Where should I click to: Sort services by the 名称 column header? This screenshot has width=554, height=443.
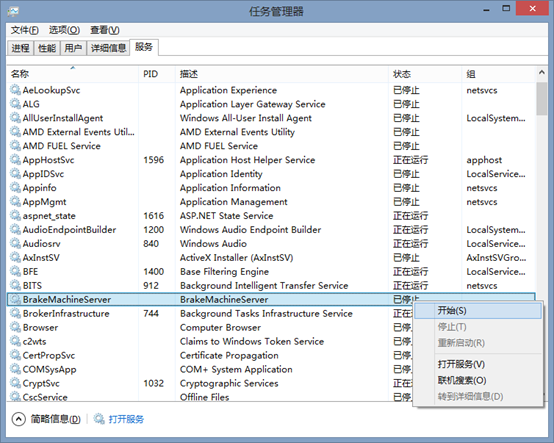tap(73, 74)
